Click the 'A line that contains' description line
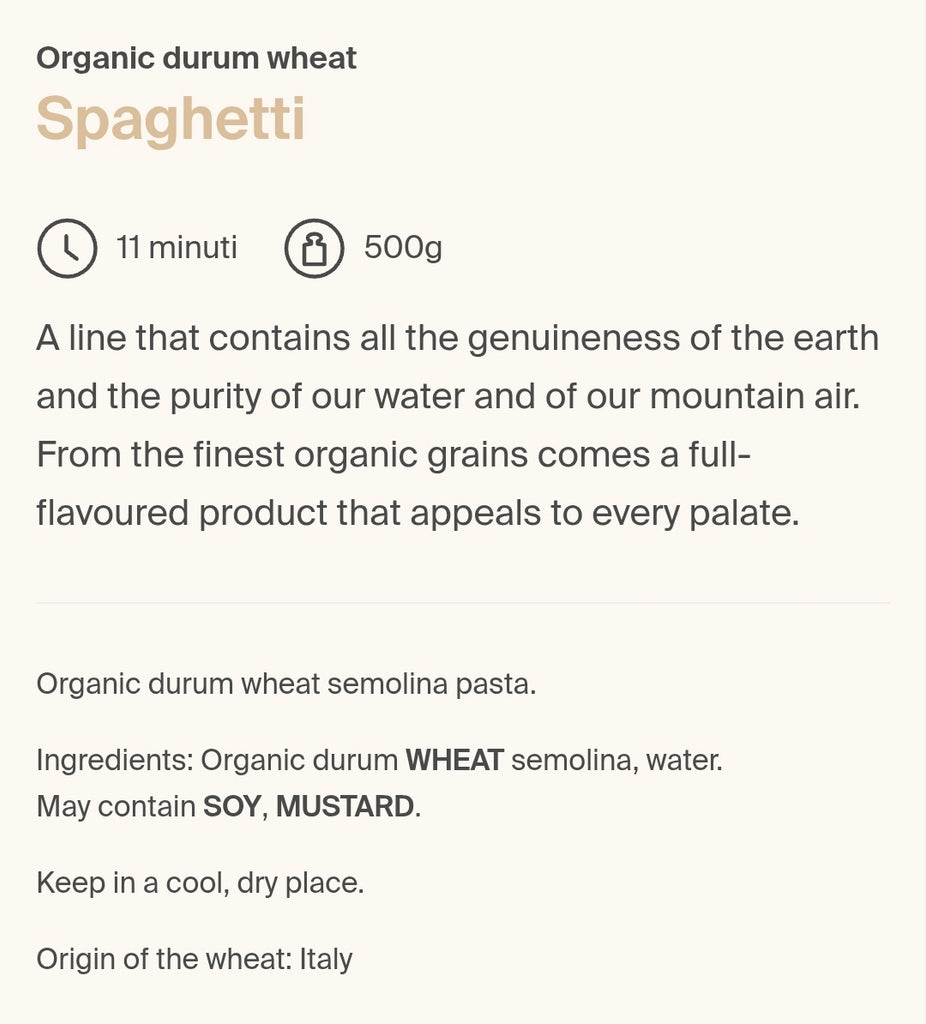 coord(457,338)
